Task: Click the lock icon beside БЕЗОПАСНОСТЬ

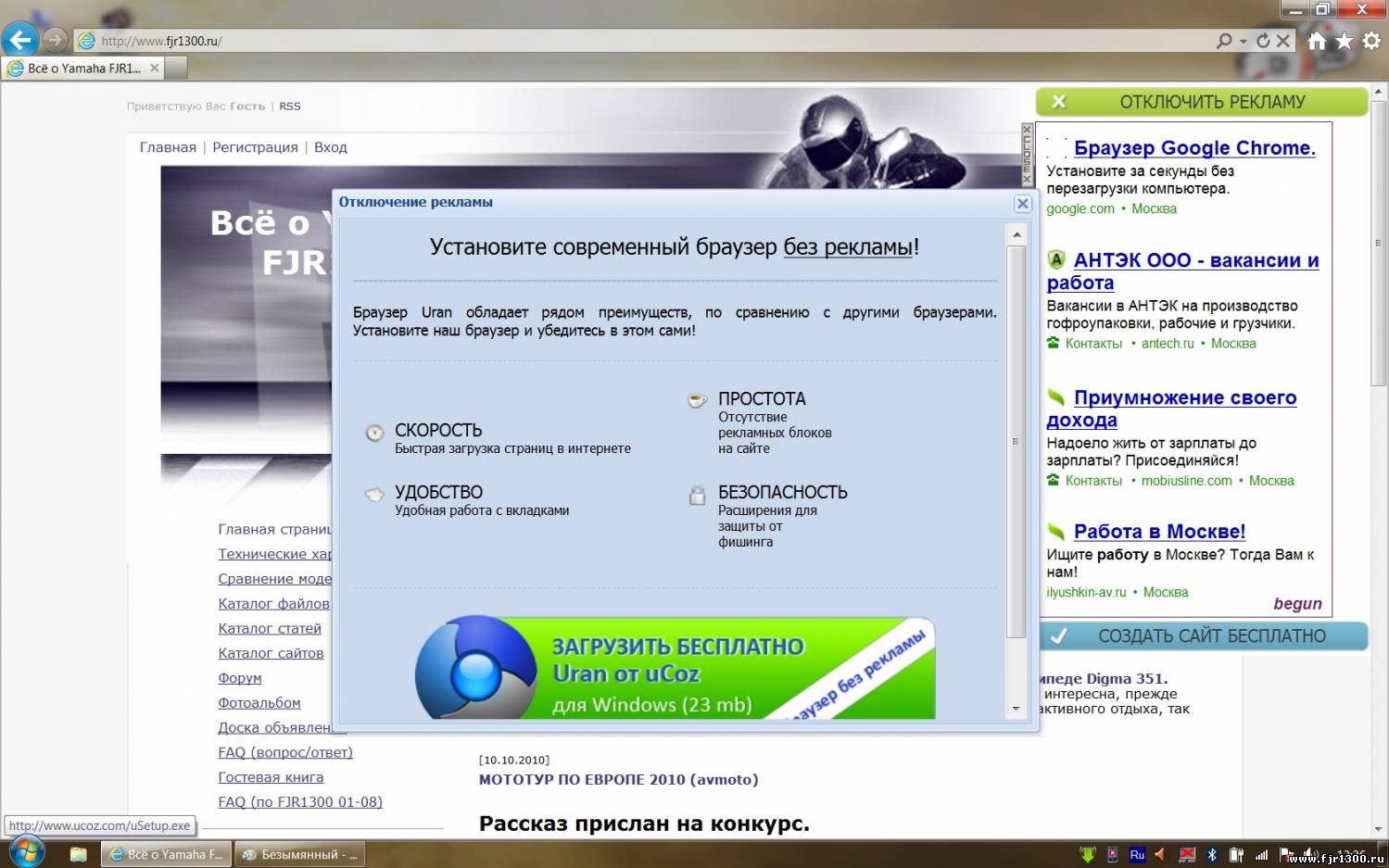Action: pyautogui.click(x=697, y=496)
